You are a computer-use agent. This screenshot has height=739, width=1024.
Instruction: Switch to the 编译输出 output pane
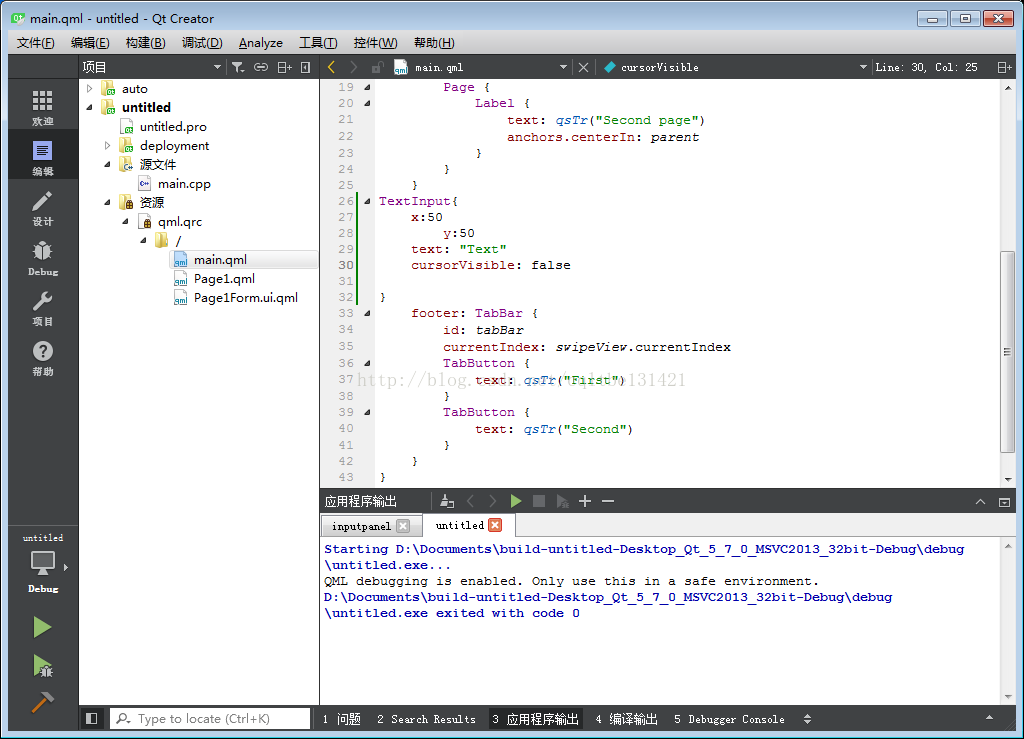point(627,719)
